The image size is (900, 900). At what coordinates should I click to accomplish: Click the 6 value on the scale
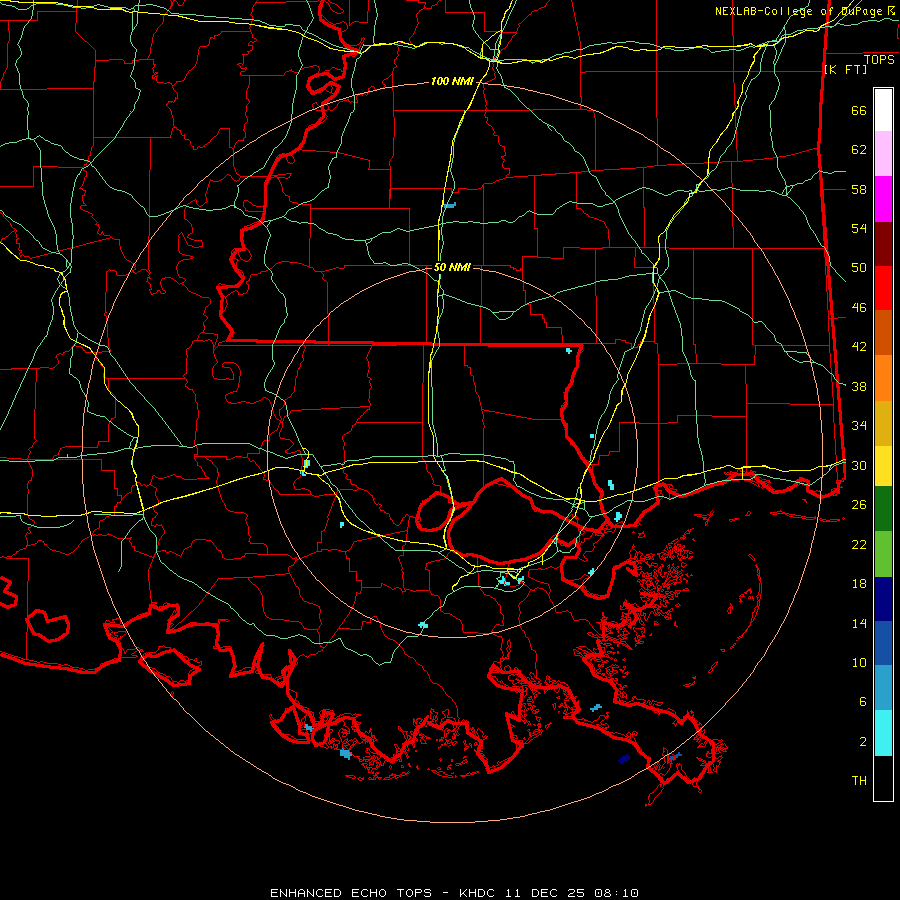863,702
